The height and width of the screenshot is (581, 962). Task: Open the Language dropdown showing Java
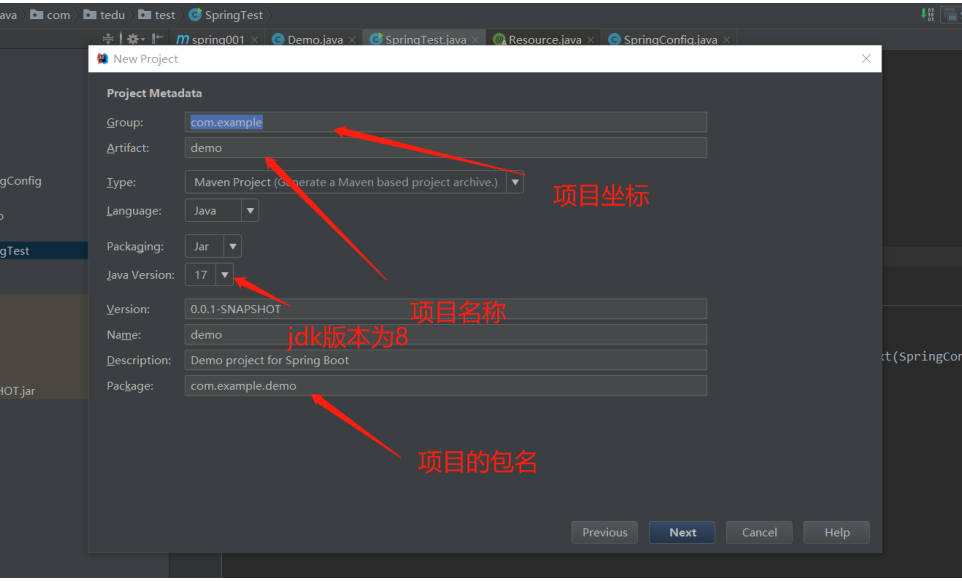point(221,210)
